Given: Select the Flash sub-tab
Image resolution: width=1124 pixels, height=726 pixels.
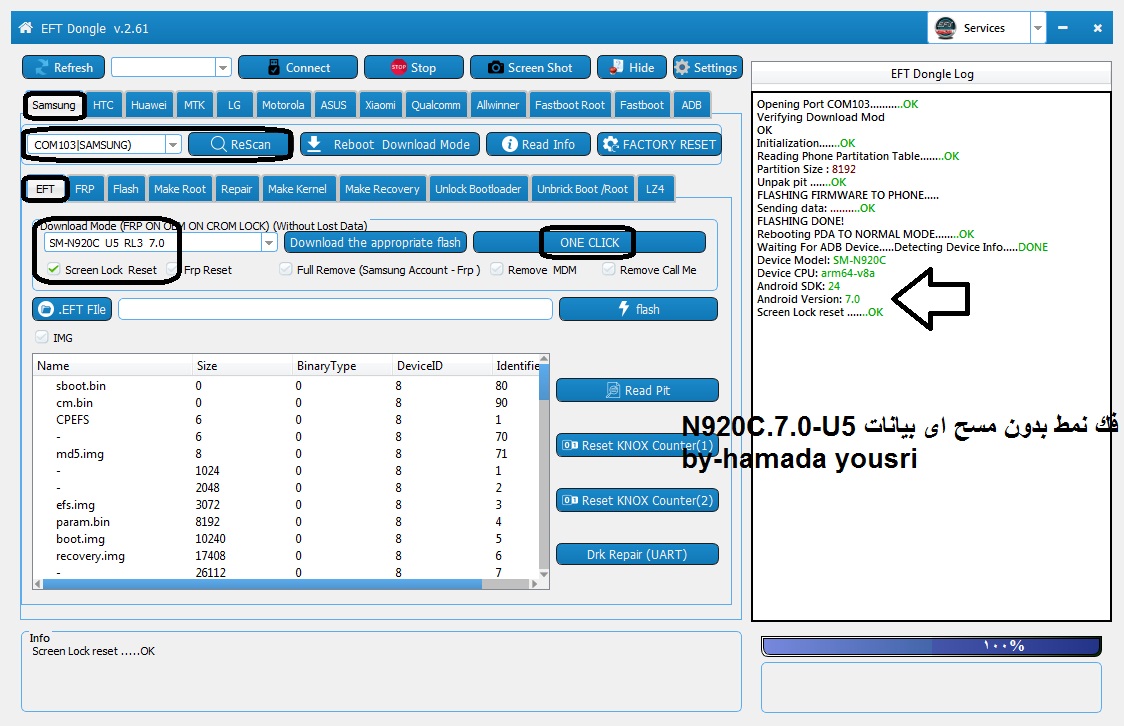Looking at the screenshot, I should point(125,189).
